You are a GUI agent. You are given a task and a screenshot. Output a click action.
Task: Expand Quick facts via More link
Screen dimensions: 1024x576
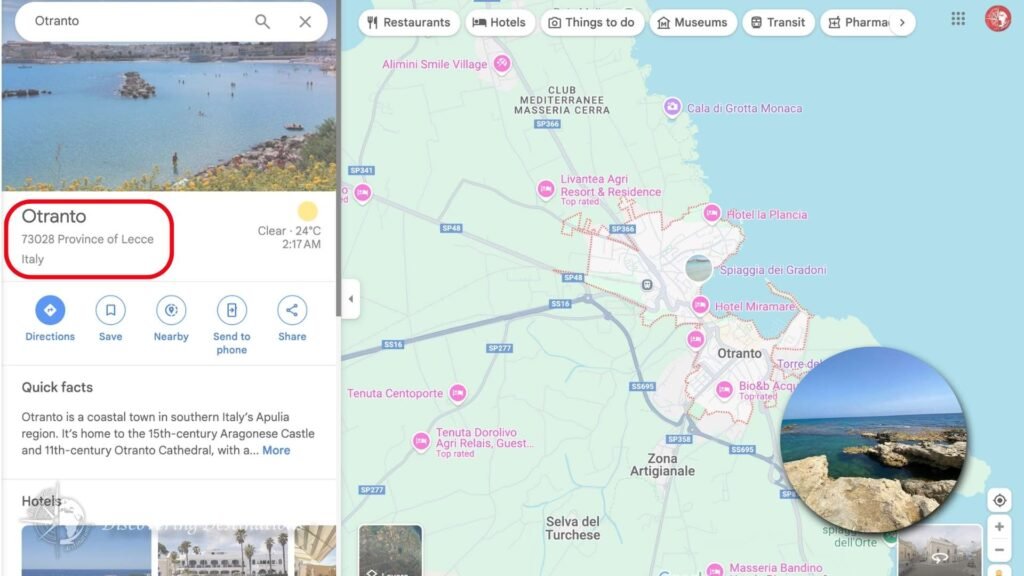tap(276, 451)
